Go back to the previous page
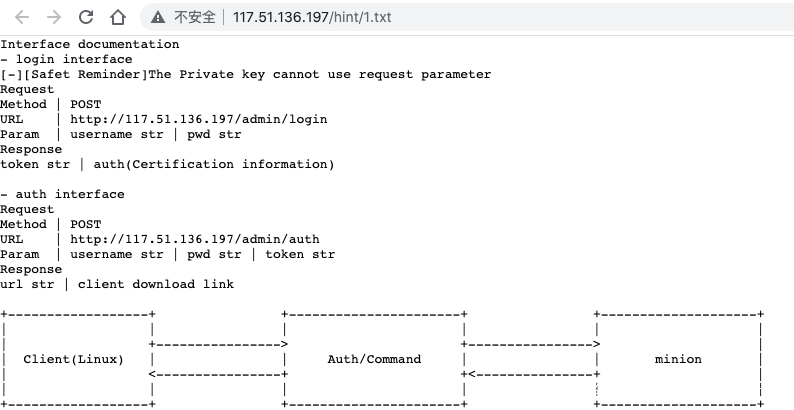 tap(22, 17)
